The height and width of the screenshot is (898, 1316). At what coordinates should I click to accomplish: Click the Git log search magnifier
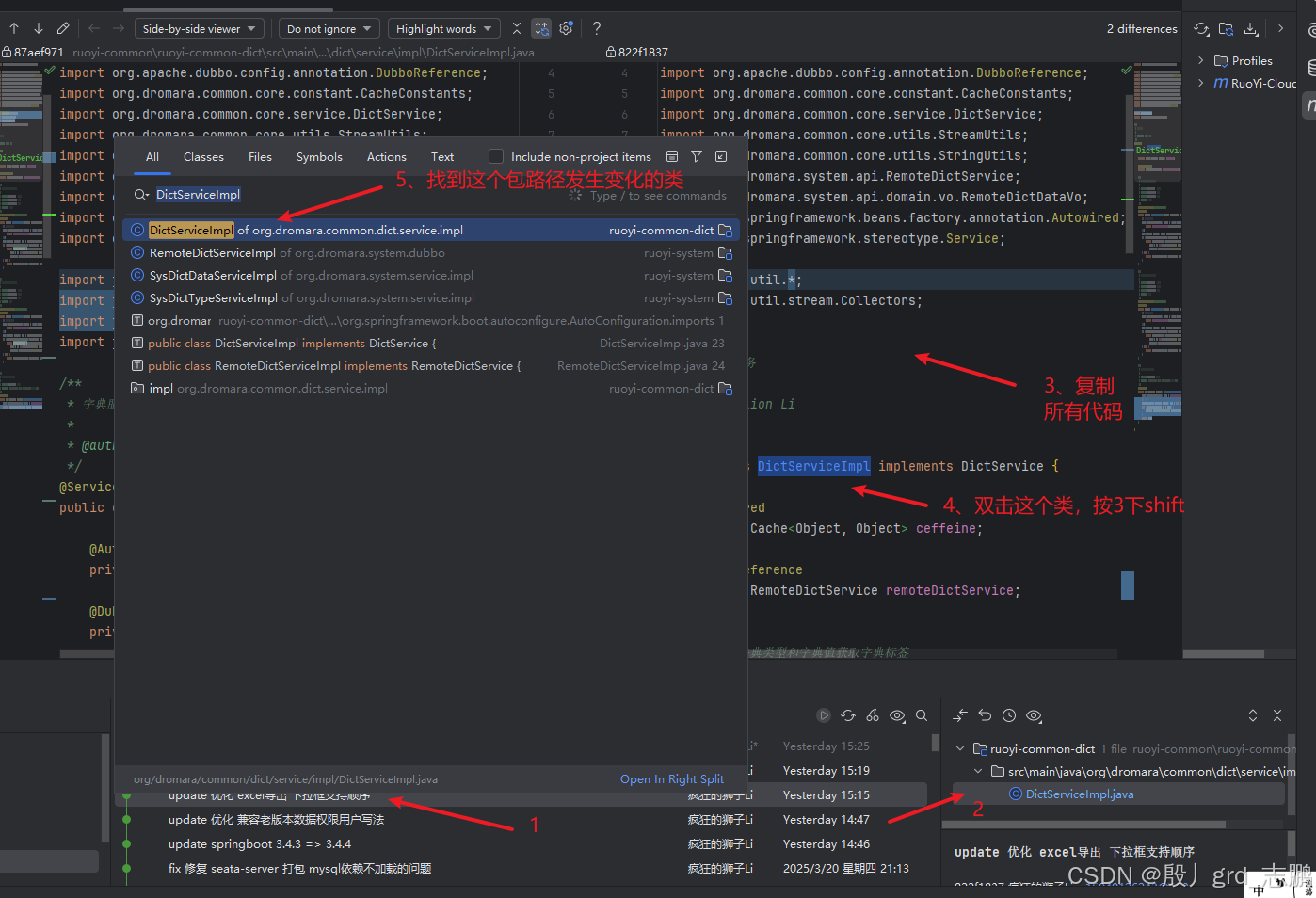coord(922,715)
